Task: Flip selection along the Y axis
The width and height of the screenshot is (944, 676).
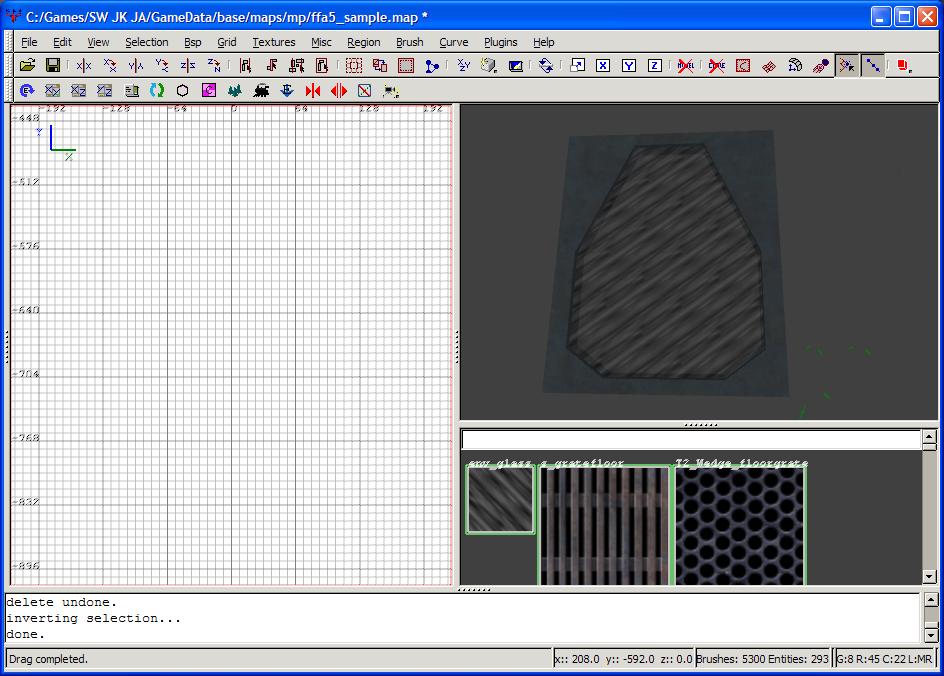Action: coord(135,65)
